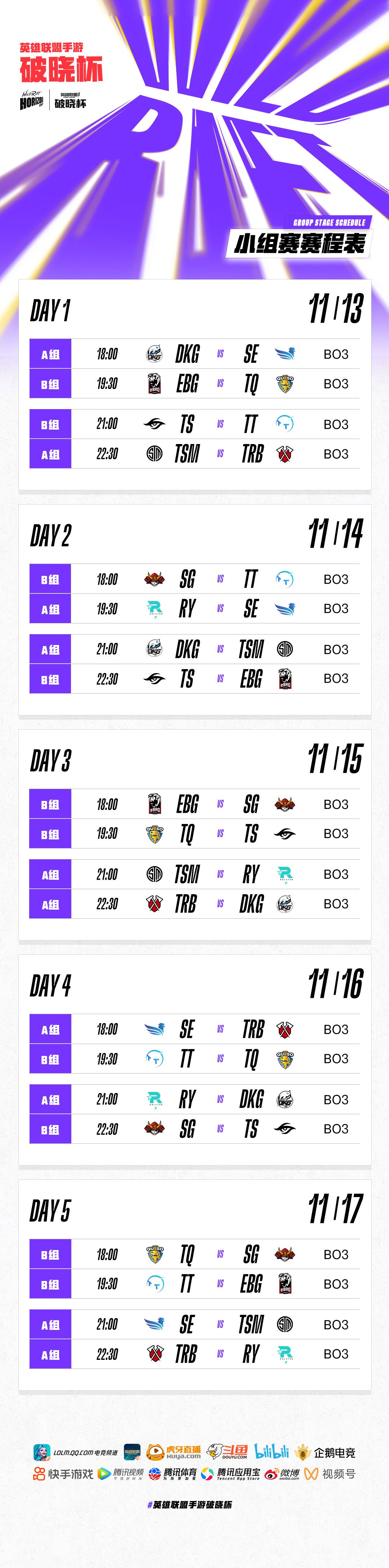Select TSM logo in Day 1 22:30 match
The width and height of the screenshot is (389, 1568).
point(155,453)
